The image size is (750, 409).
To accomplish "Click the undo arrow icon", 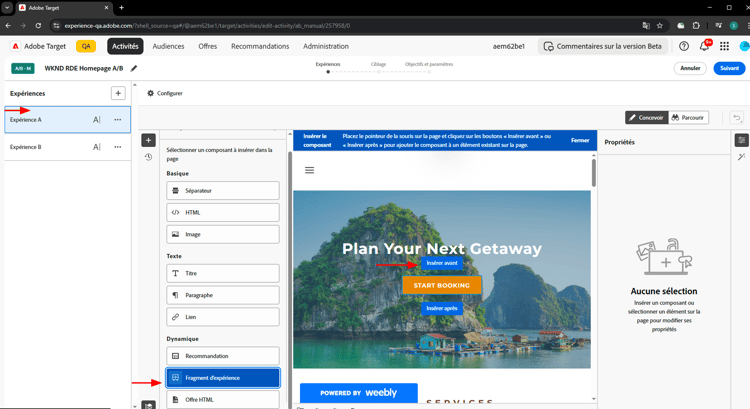I will pos(737,117).
